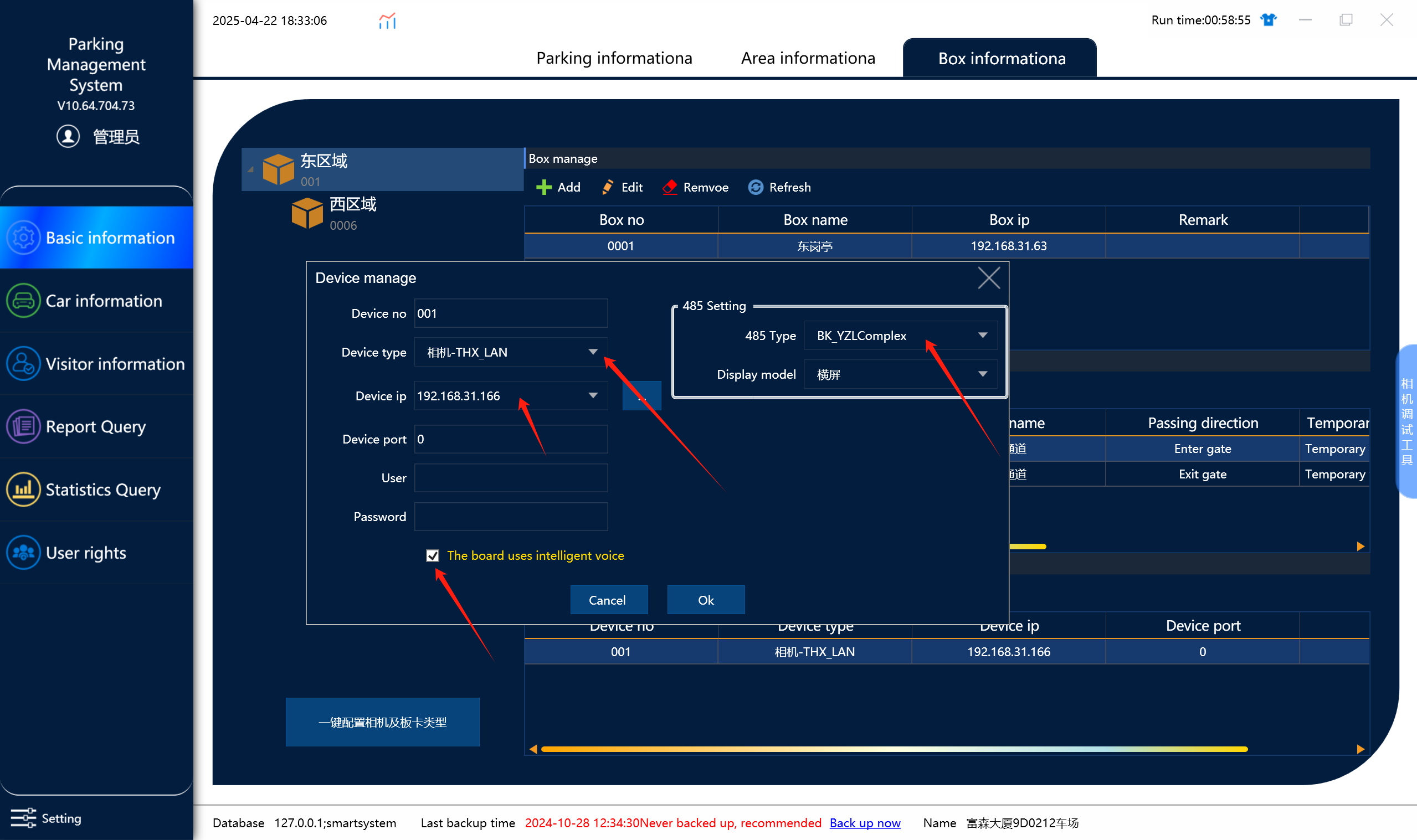Click the Report Query document icon

23,426
